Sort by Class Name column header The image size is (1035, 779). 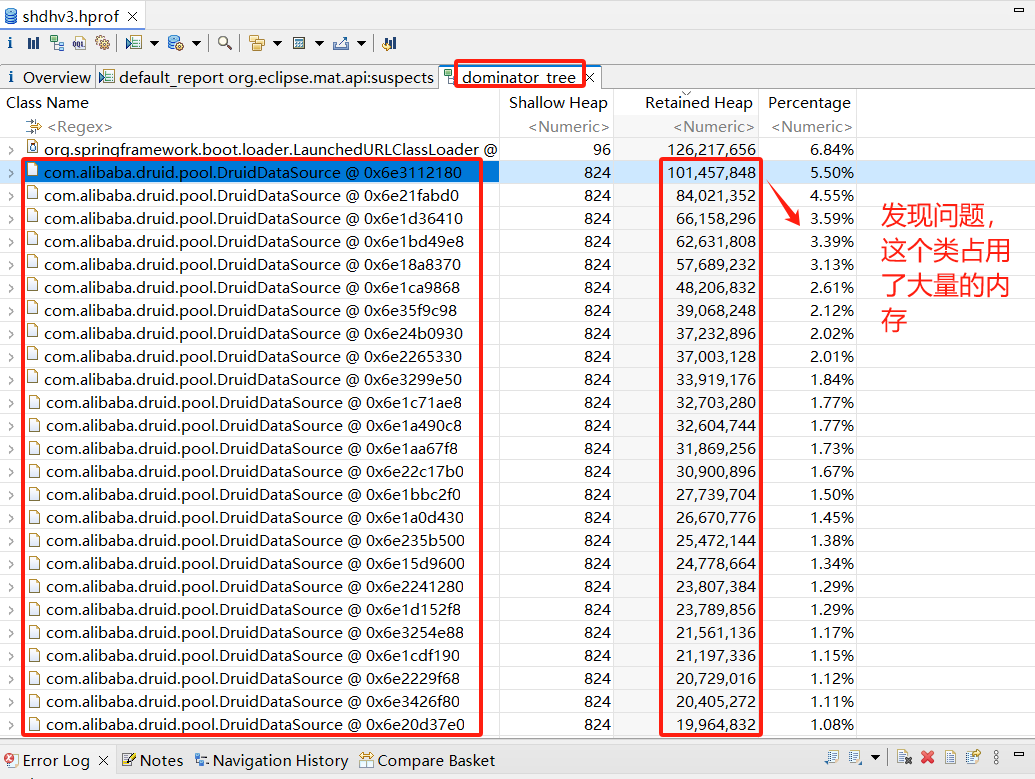tap(250, 102)
